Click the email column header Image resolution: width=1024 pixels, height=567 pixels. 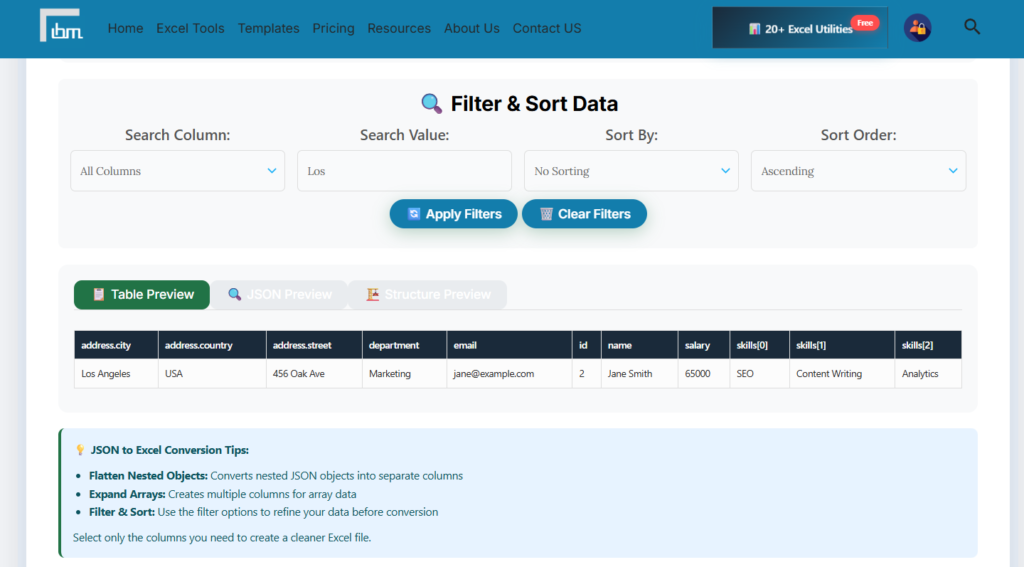click(x=509, y=345)
